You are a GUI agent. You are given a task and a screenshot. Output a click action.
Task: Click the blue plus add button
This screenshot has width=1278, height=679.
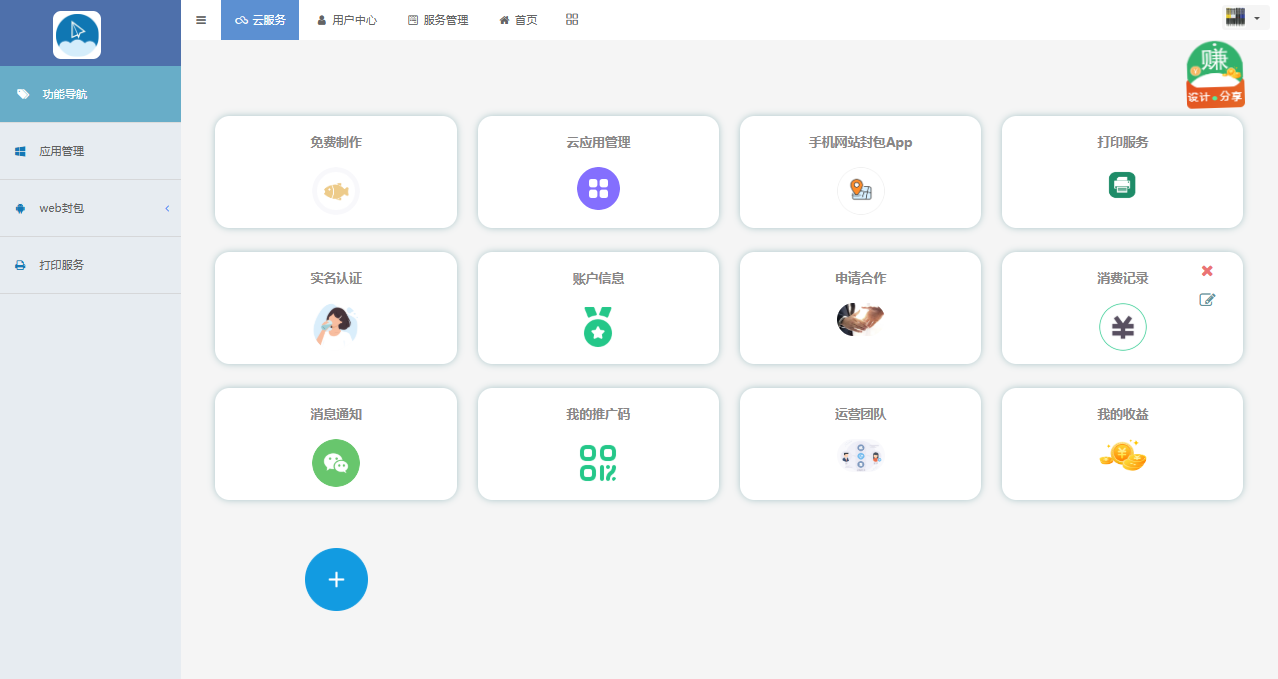(336, 579)
